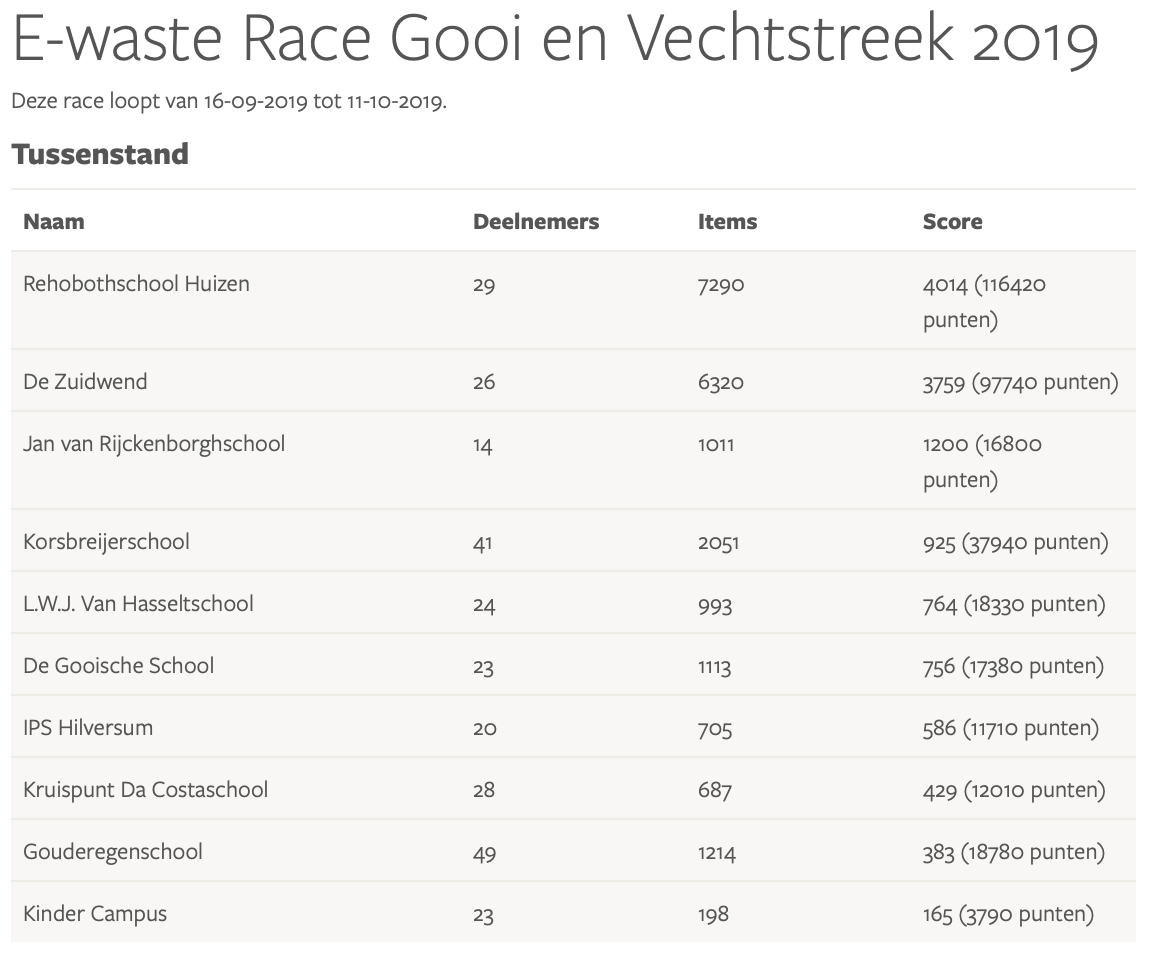Image resolution: width=1152 pixels, height=956 pixels.
Task: Click L.W.J. Van Hasseltschool name
Action: [x=138, y=604]
